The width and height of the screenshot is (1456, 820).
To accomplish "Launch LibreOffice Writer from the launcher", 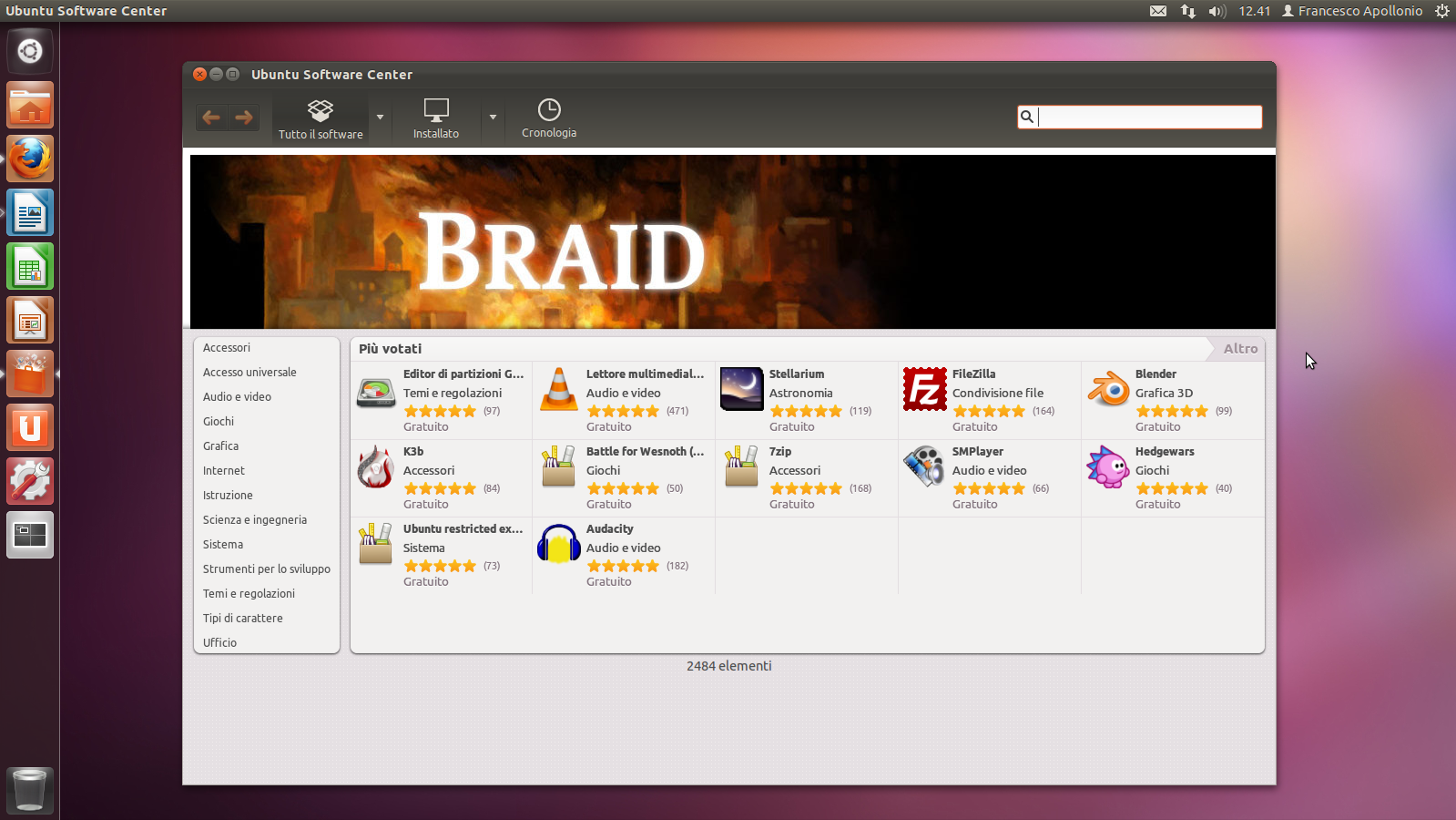I will (x=30, y=212).
